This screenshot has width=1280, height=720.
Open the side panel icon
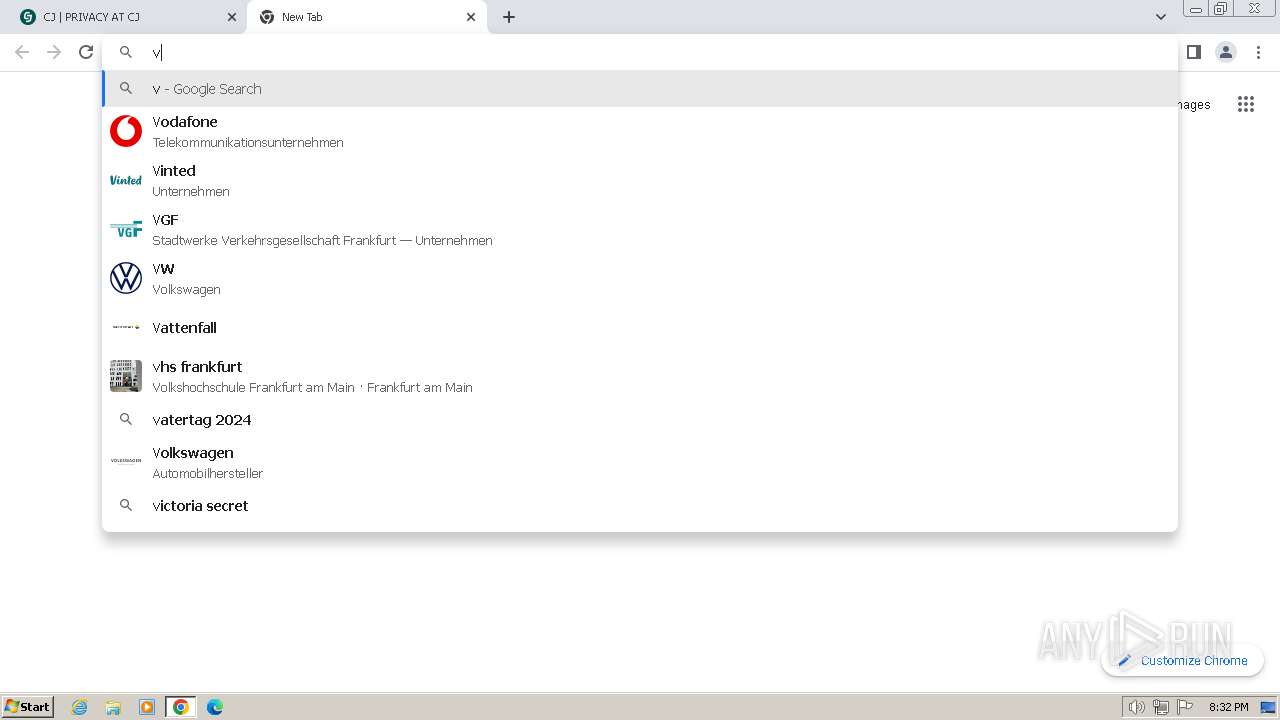tap(1193, 52)
